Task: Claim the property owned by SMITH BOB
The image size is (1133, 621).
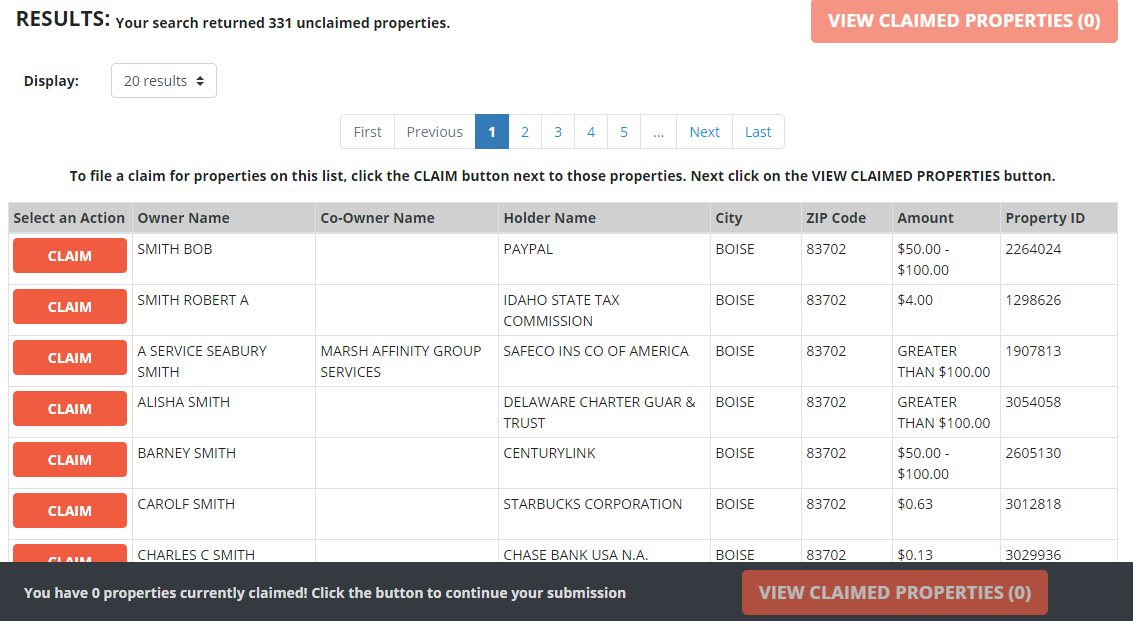Action: point(69,255)
